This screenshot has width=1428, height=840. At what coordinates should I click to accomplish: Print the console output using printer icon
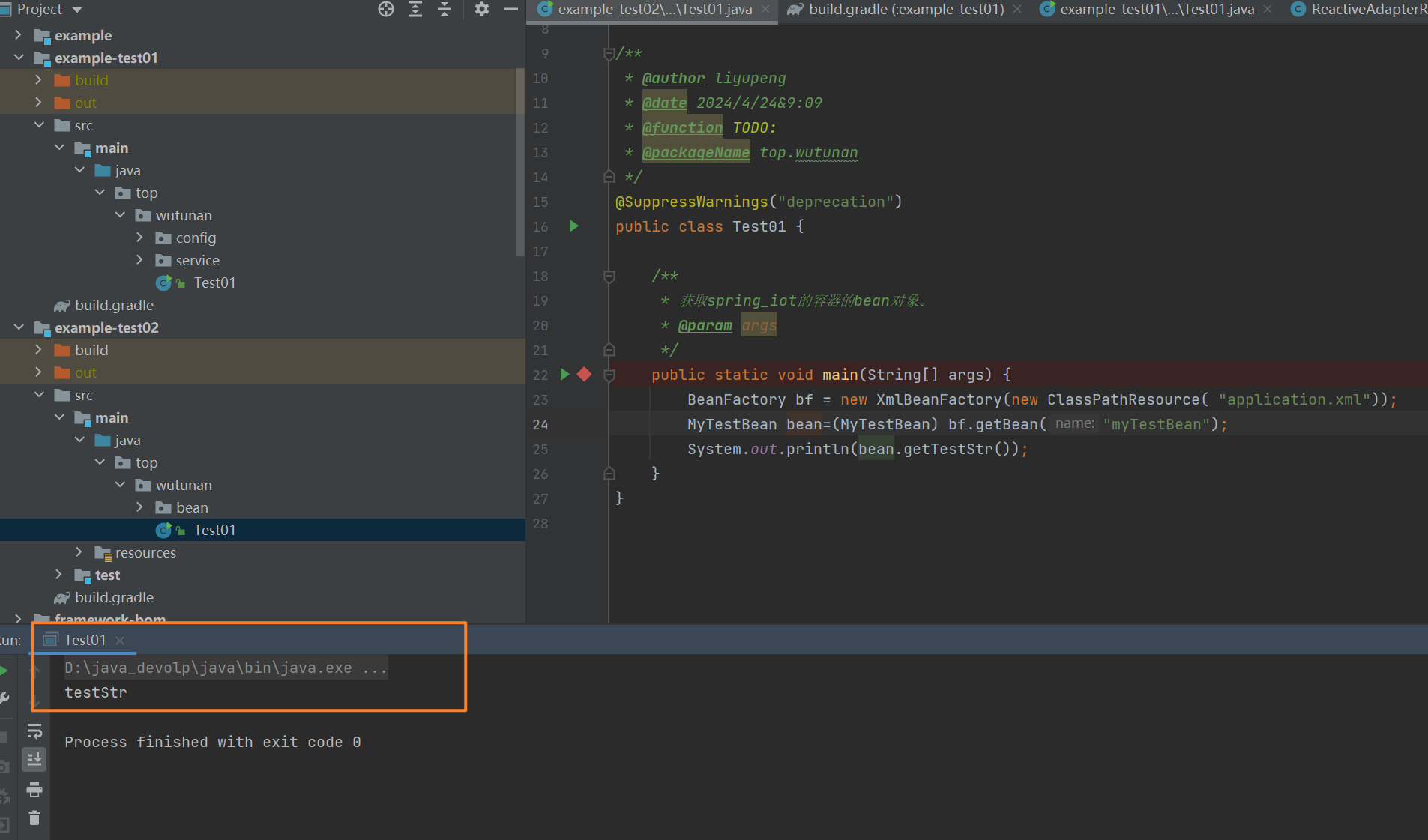(x=34, y=789)
